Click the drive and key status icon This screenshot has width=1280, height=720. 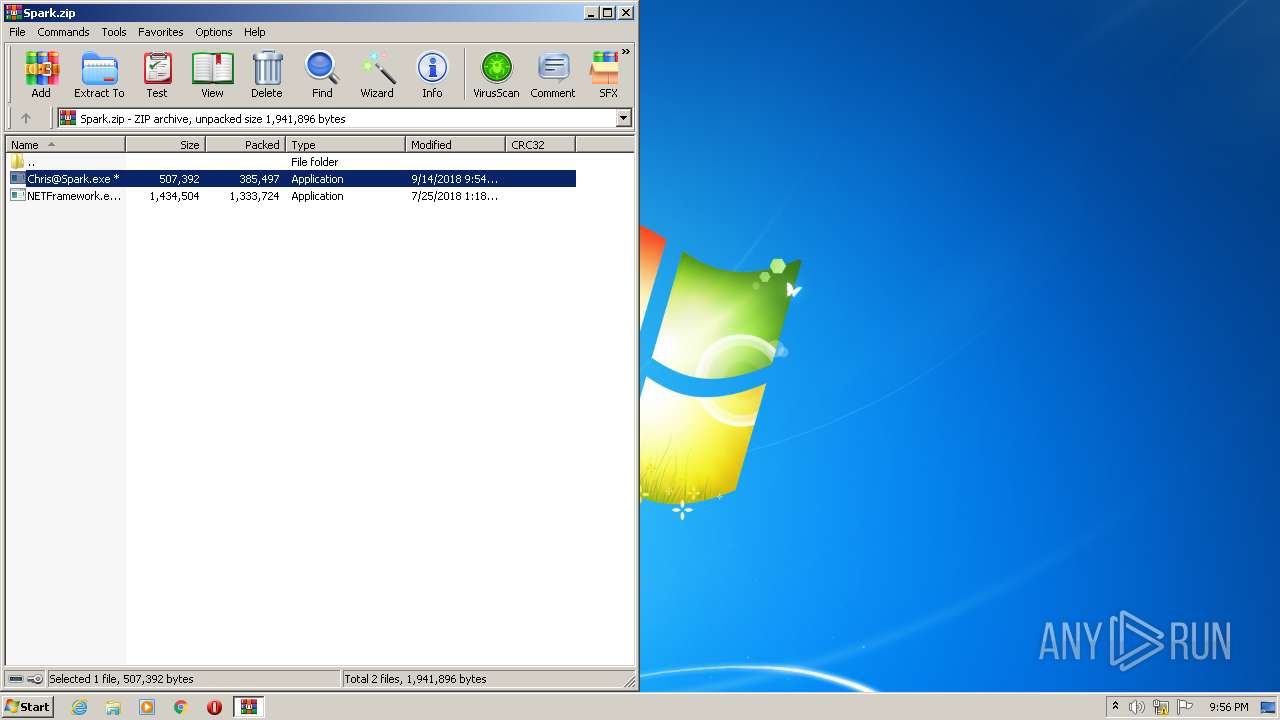tap(26, 679)
